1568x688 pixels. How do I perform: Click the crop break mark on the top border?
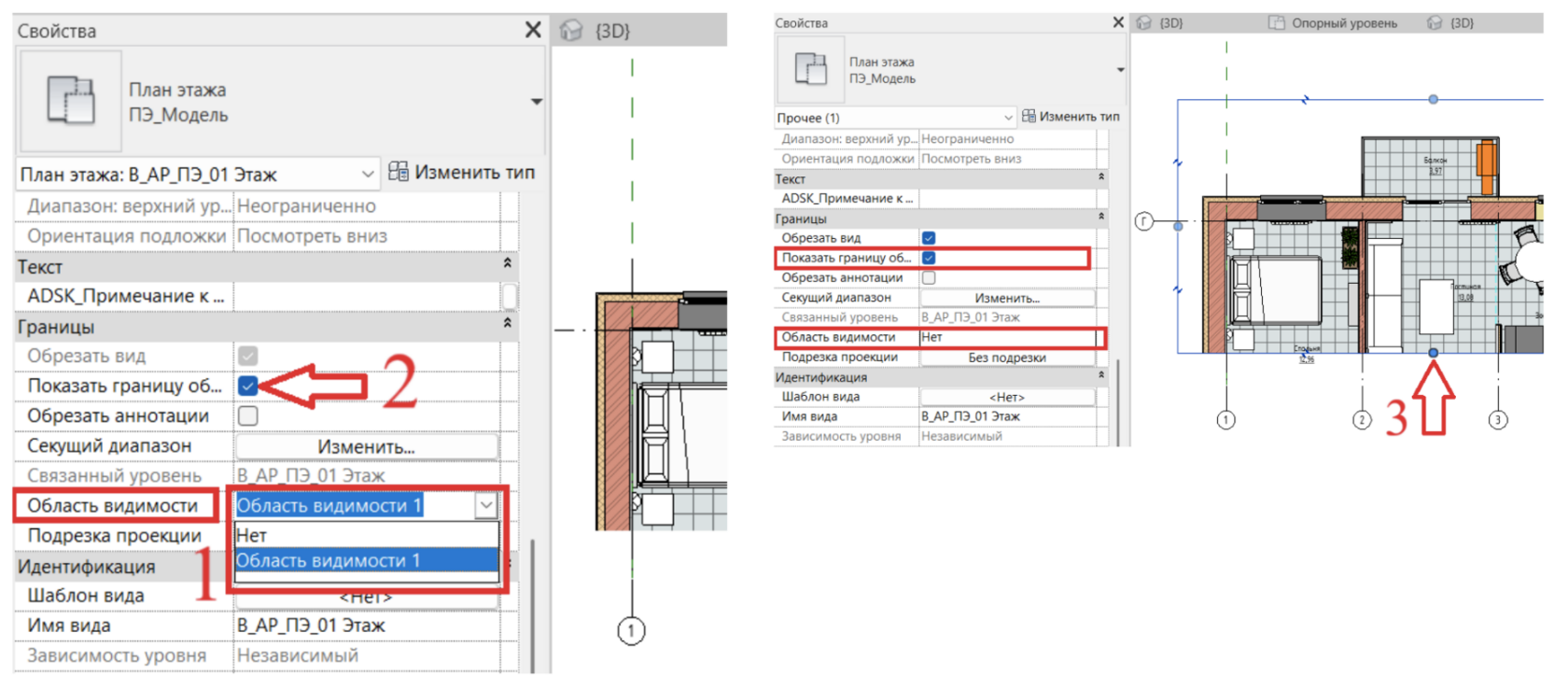(1305, 99)
